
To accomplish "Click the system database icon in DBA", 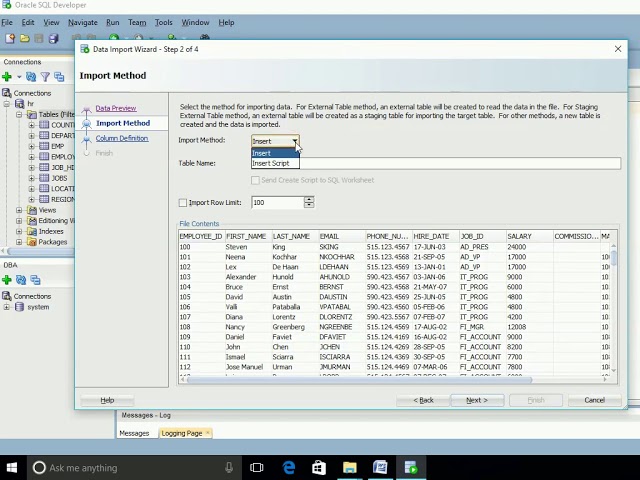I will (19, 307).
